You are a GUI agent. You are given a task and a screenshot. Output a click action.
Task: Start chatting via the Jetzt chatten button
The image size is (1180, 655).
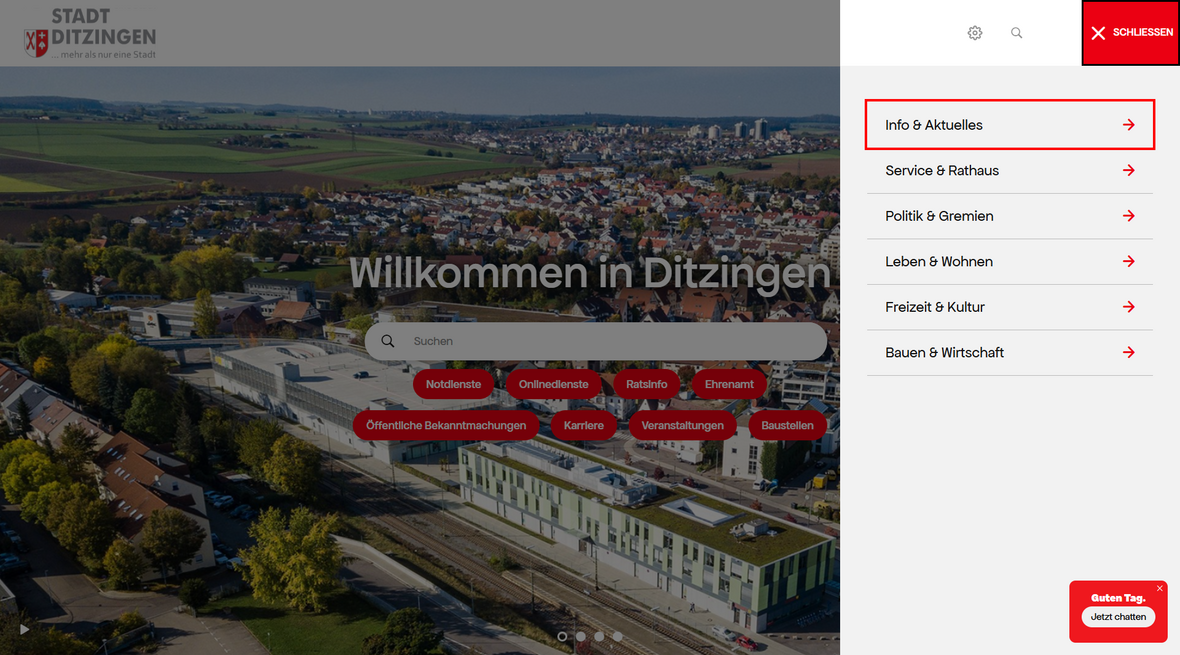pos(1118,617)
